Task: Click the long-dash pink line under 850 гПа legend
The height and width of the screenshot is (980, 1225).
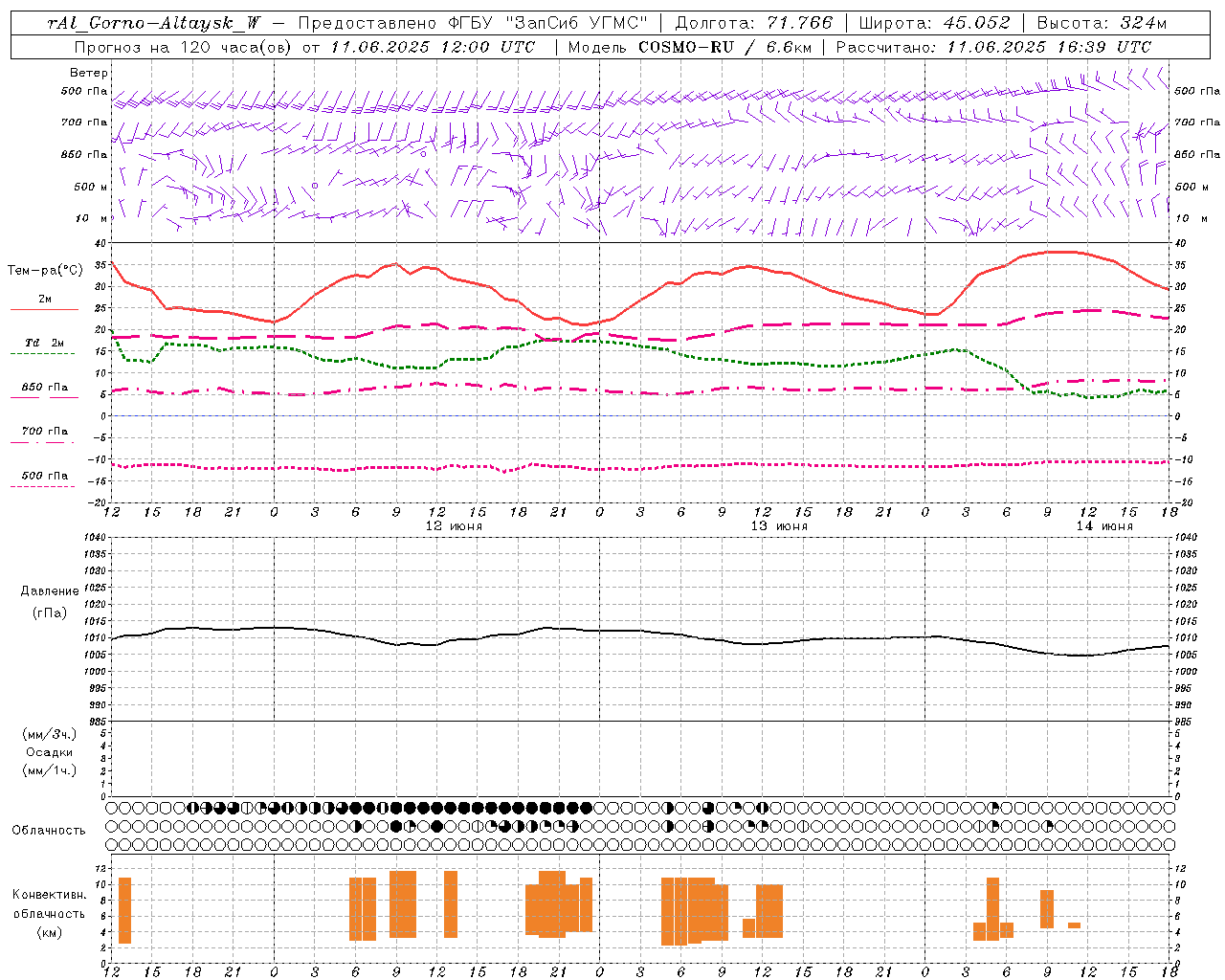Action: point(44,398)
